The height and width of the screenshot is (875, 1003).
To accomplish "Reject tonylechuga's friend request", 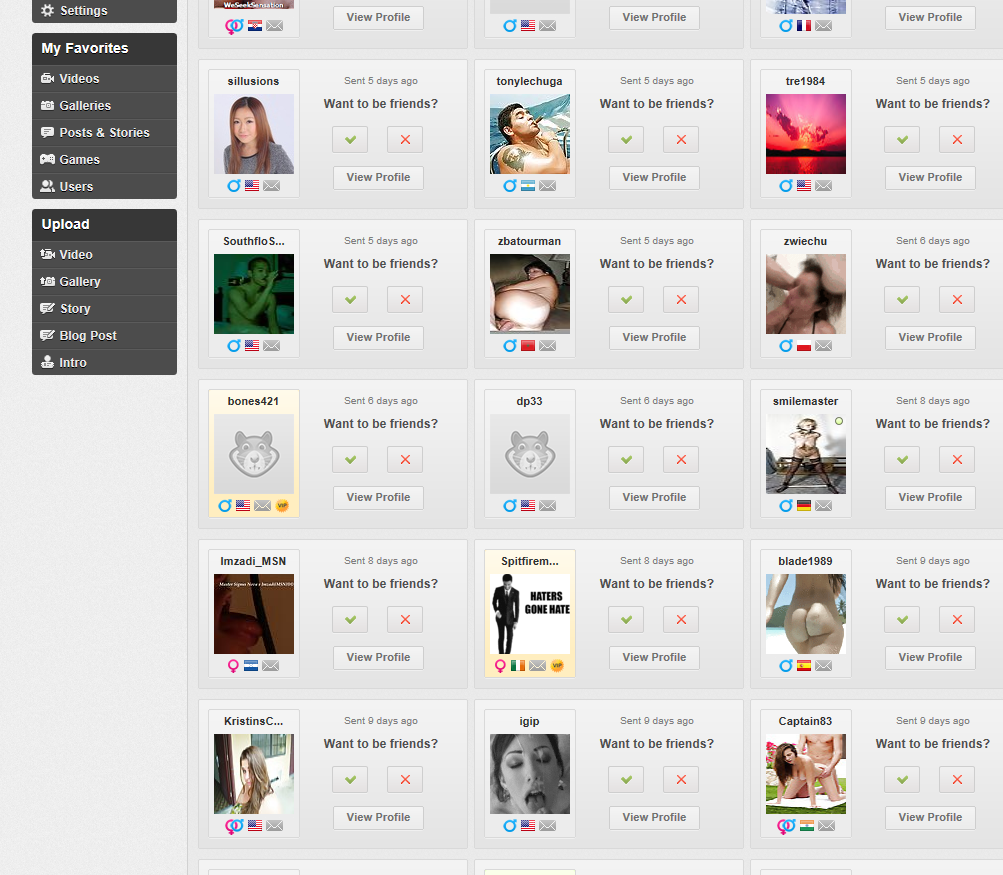I will point(681,139).
